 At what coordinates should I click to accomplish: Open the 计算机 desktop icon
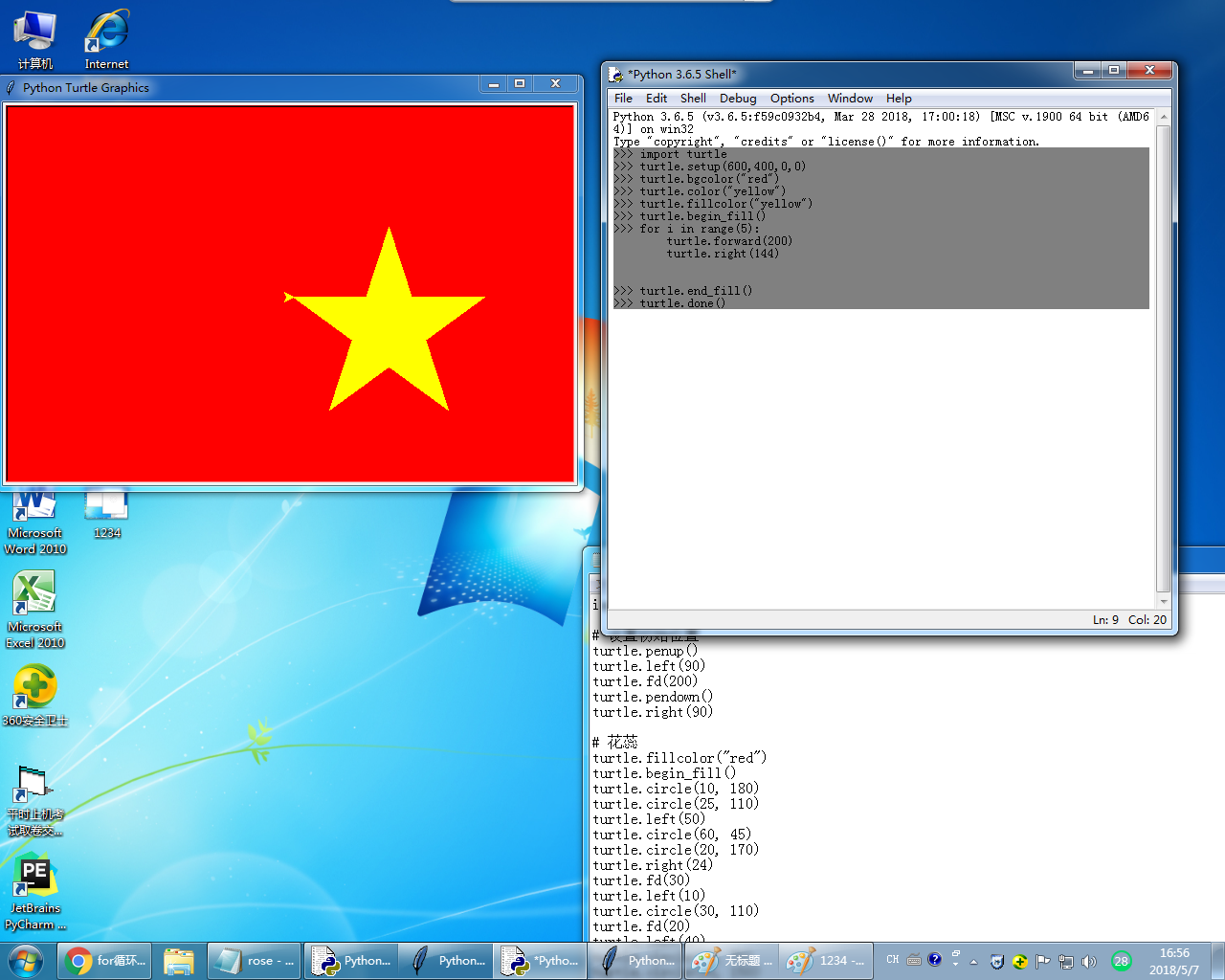35,38
